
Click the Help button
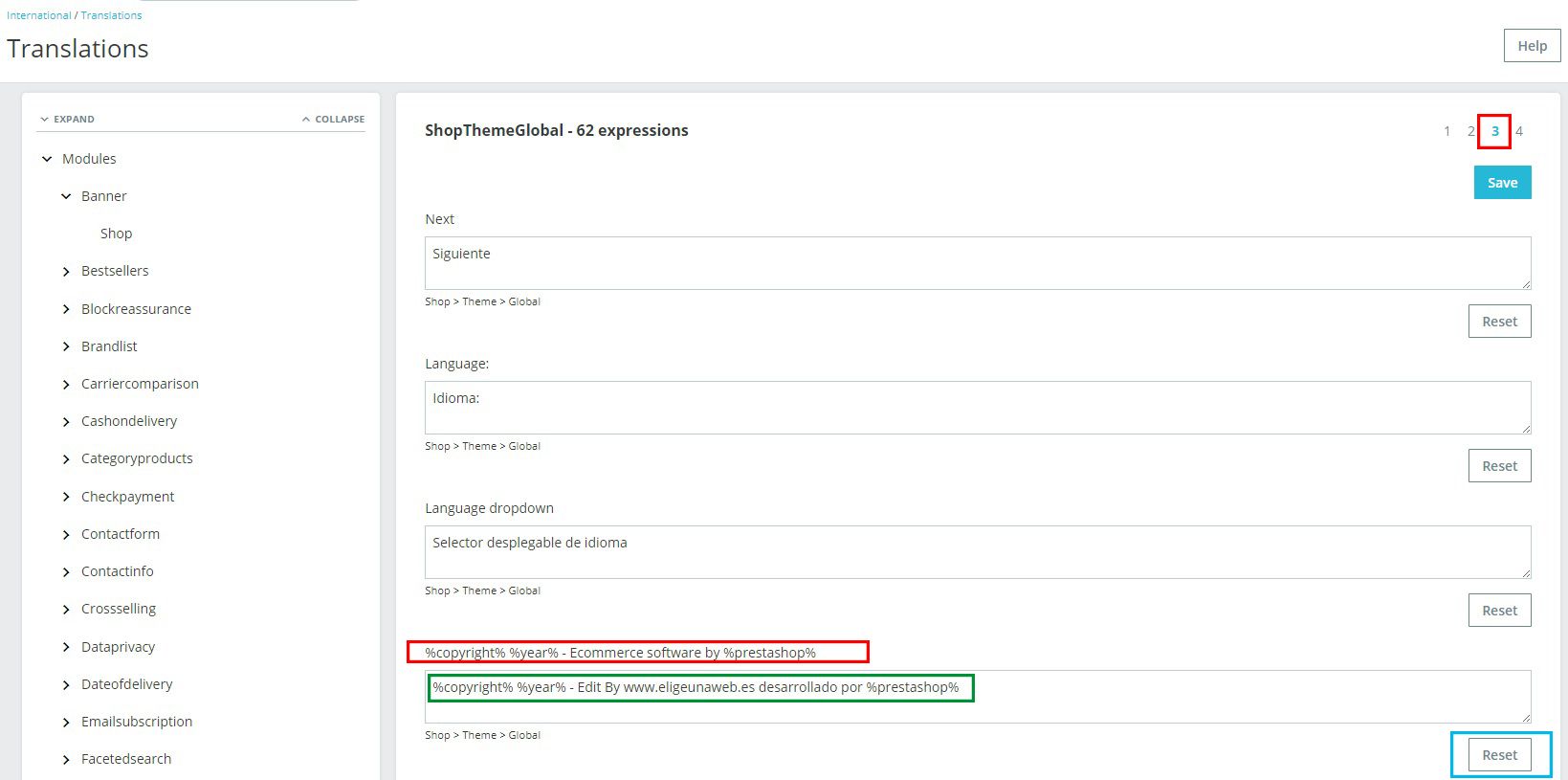coord(1532,46)
